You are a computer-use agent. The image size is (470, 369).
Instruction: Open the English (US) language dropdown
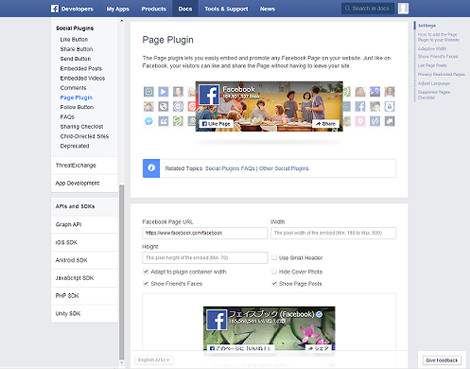click(154, 360)
